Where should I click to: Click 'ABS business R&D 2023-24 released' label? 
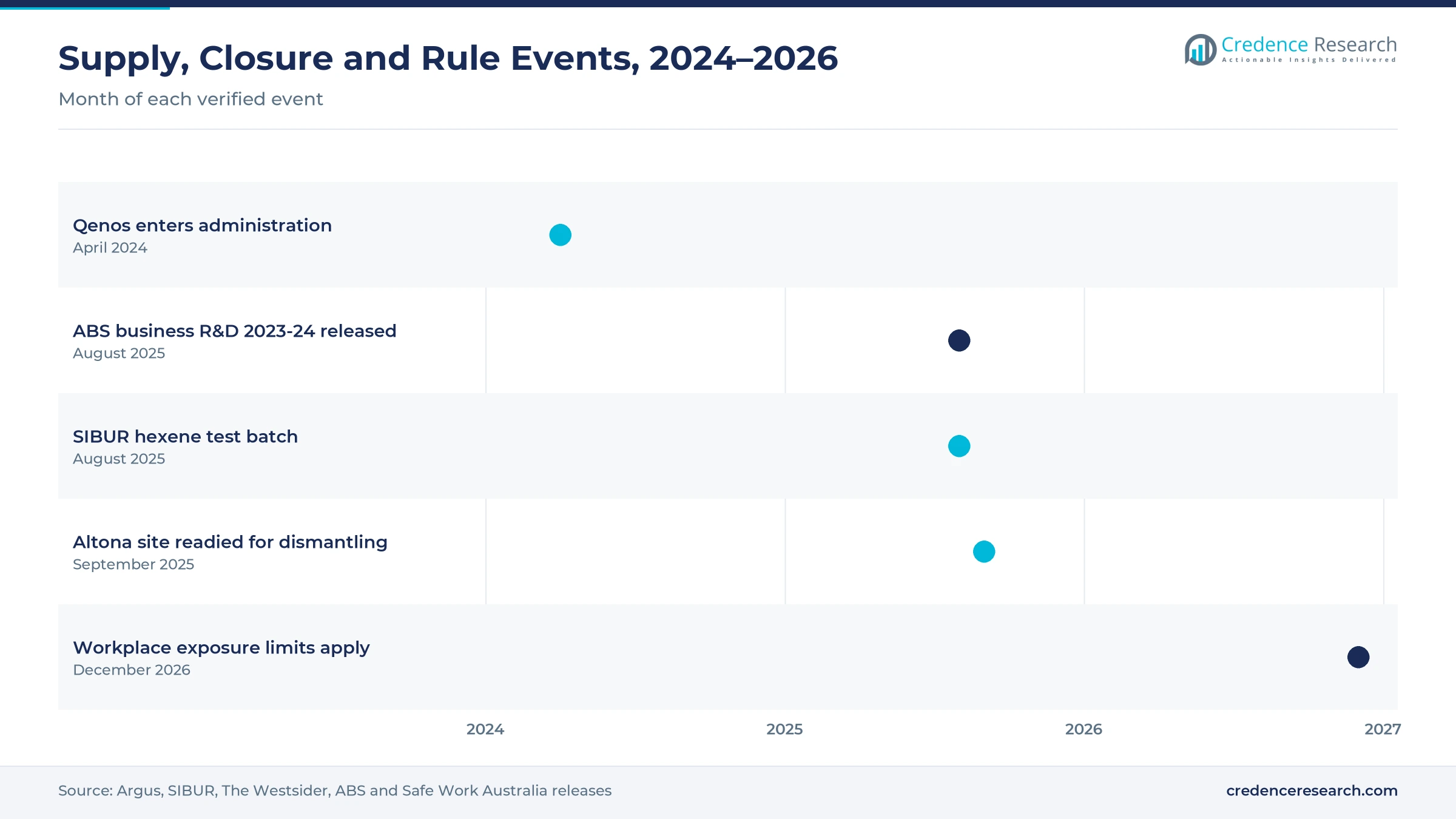(x=234, y=331)
